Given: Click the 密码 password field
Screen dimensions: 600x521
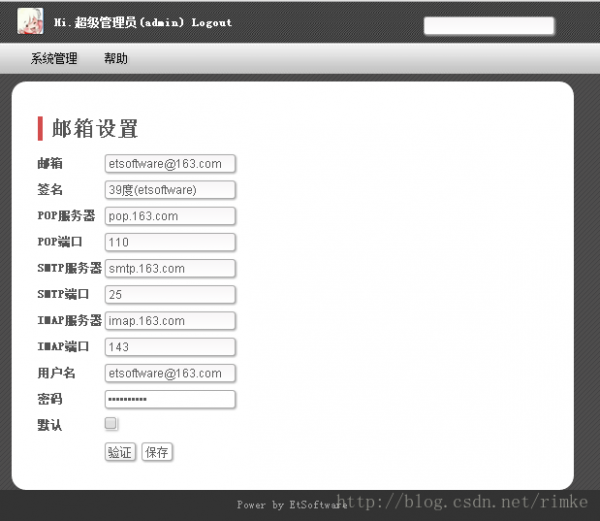Looking at the screenshot, I should 170,399.
